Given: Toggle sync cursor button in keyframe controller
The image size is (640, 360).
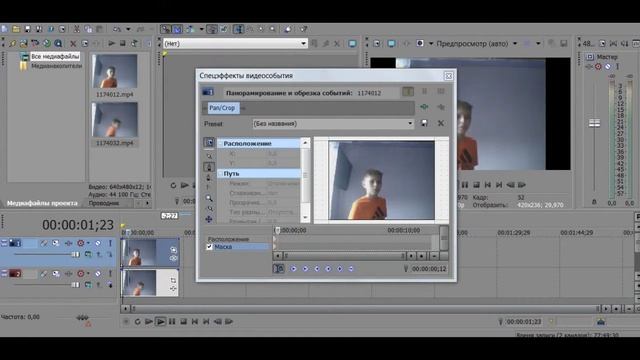Looking at the screenshot, I should 278,269.
